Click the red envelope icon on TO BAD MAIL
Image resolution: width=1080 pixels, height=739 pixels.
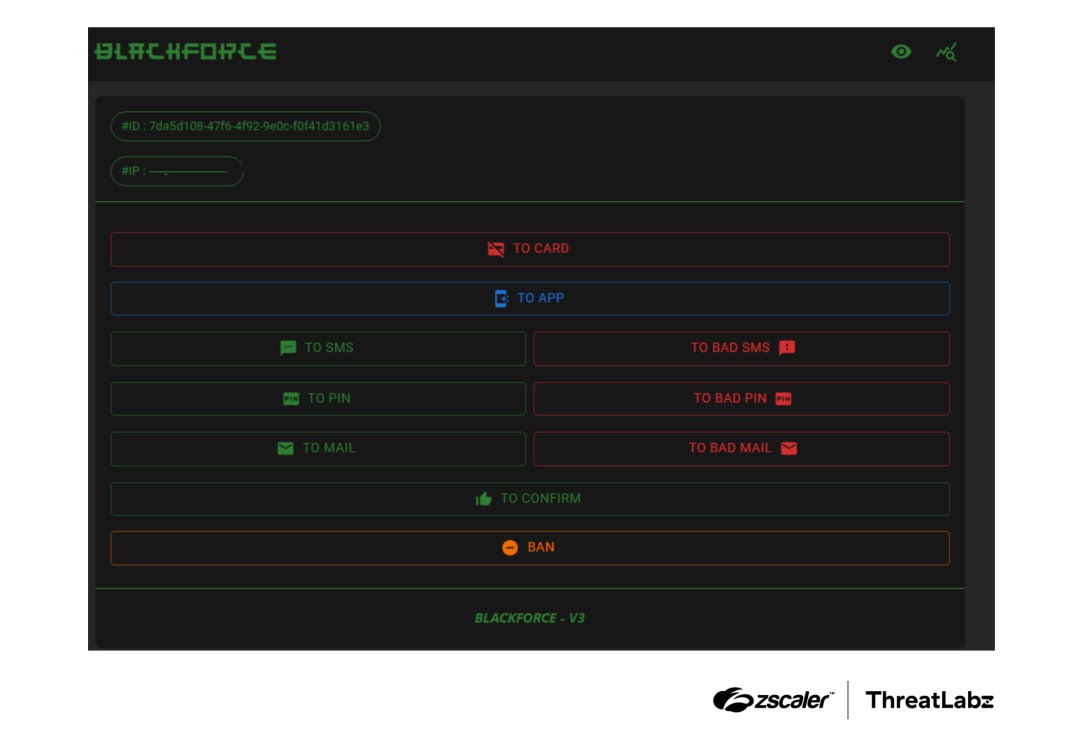[x=789, y=448]
